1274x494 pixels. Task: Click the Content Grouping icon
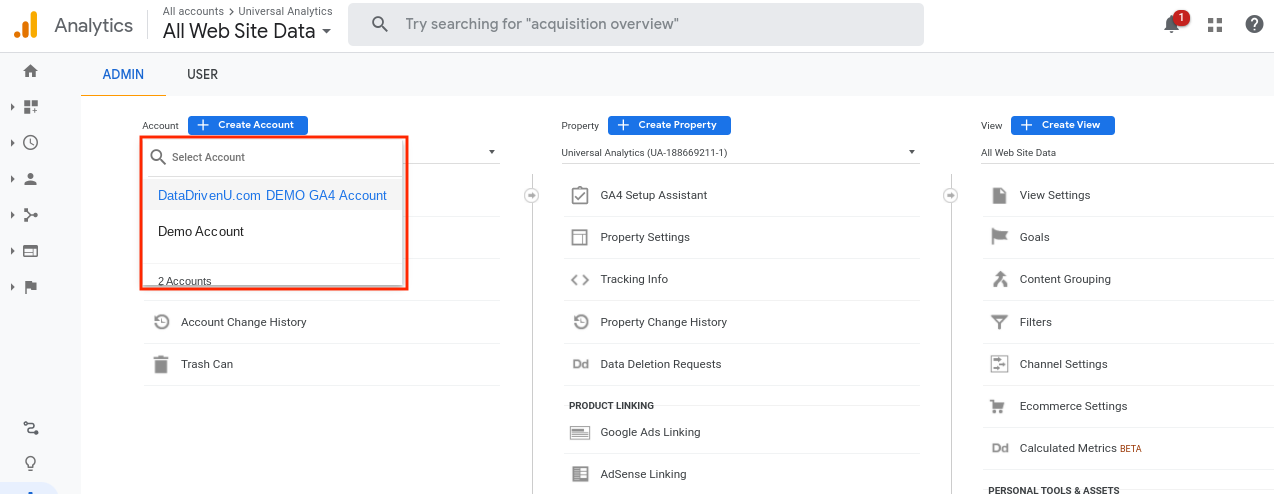[x=999, y=279]
